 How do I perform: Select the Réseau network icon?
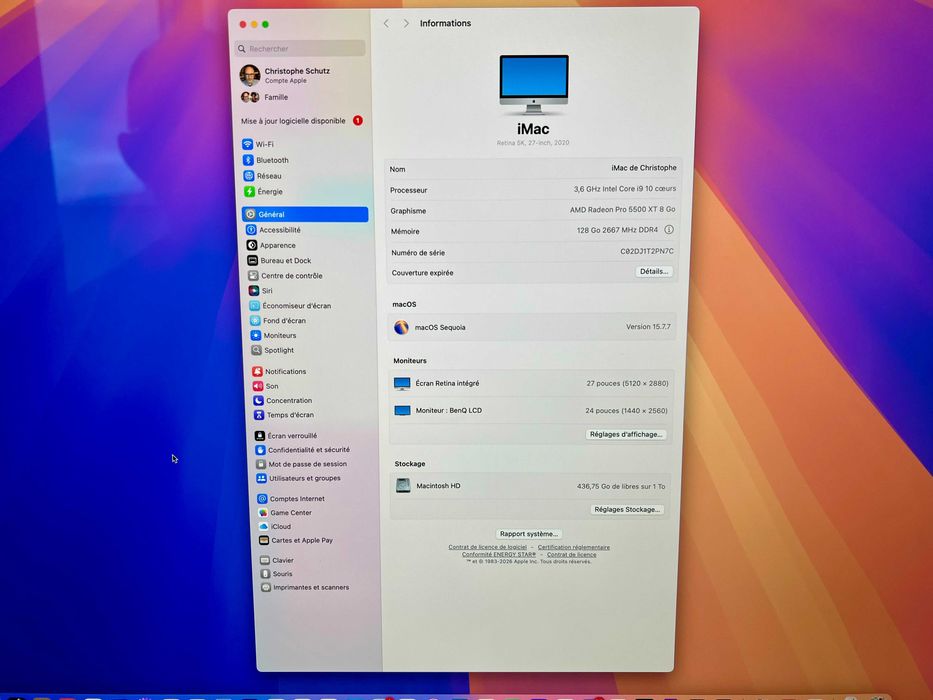point(249,176)
